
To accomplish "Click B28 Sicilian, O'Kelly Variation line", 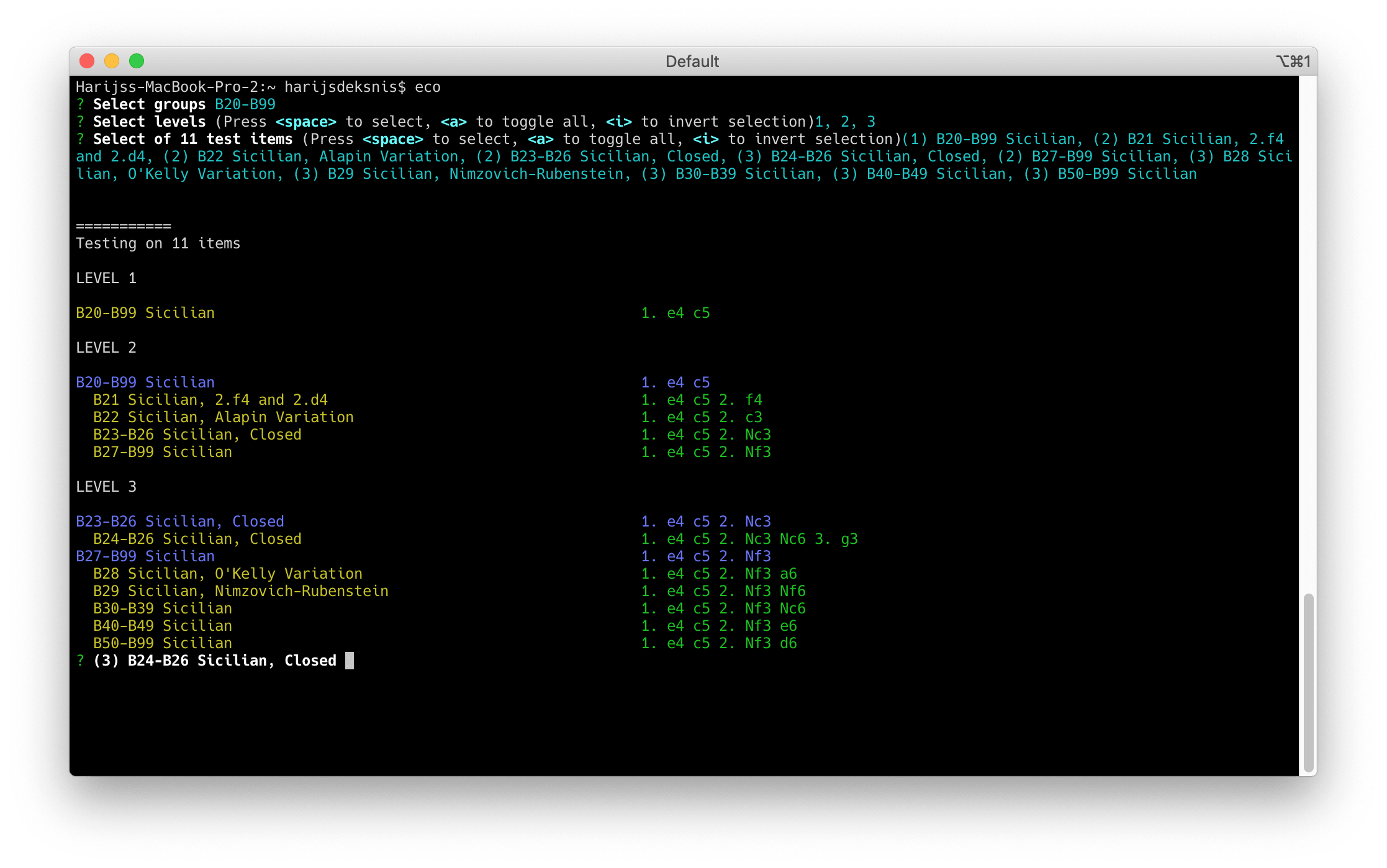I will (228, 574).
